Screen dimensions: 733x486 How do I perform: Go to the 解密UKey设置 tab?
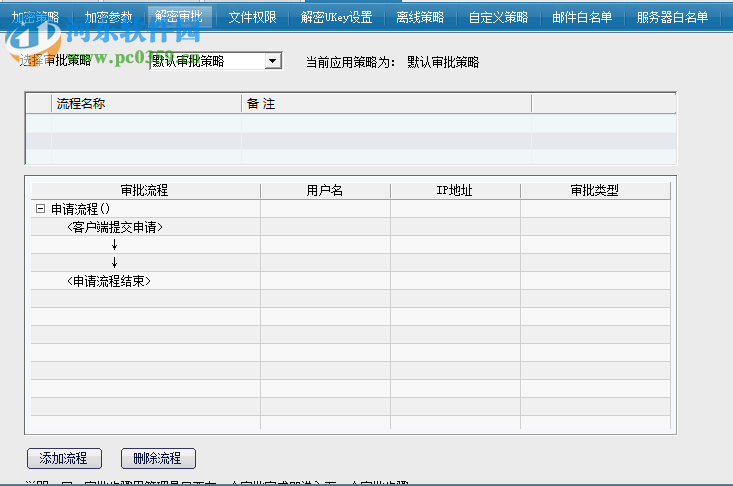[337, 17]
